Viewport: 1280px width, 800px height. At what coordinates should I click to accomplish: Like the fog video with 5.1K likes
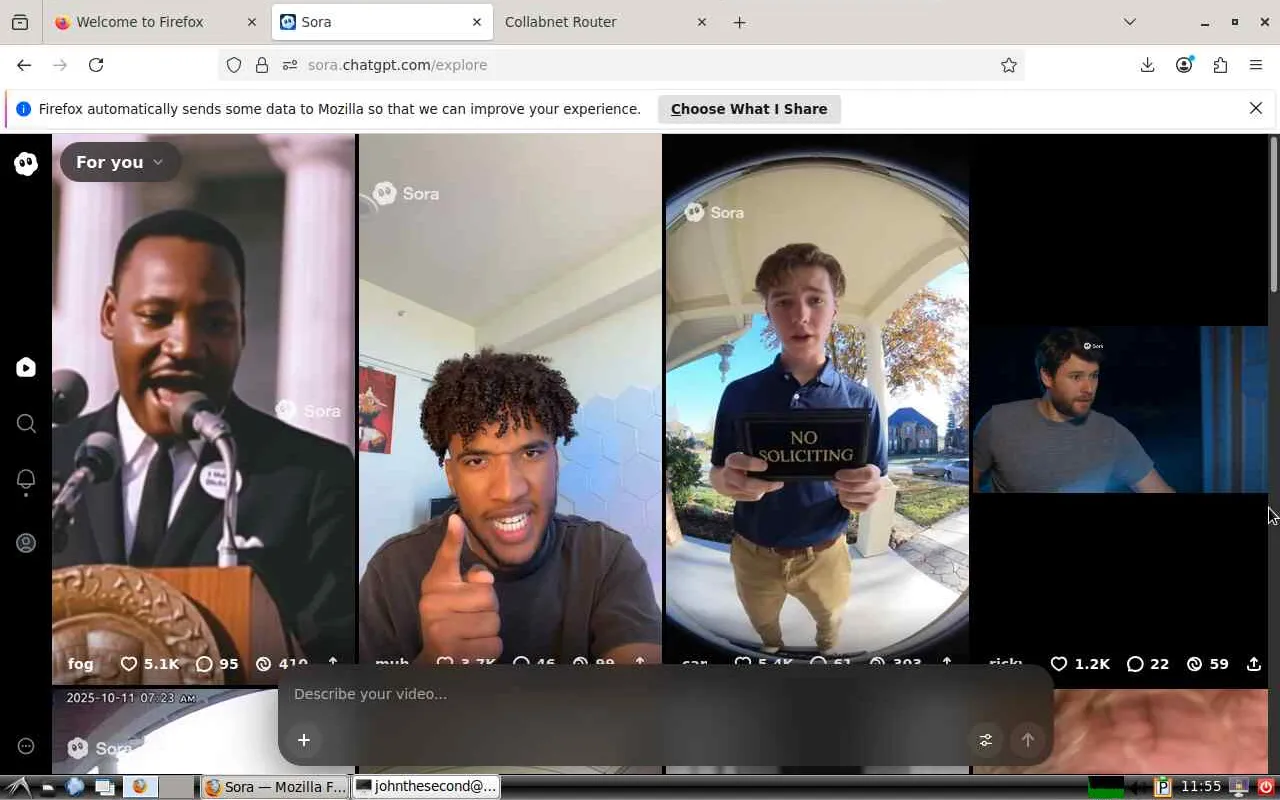click(x=150, y=664)
